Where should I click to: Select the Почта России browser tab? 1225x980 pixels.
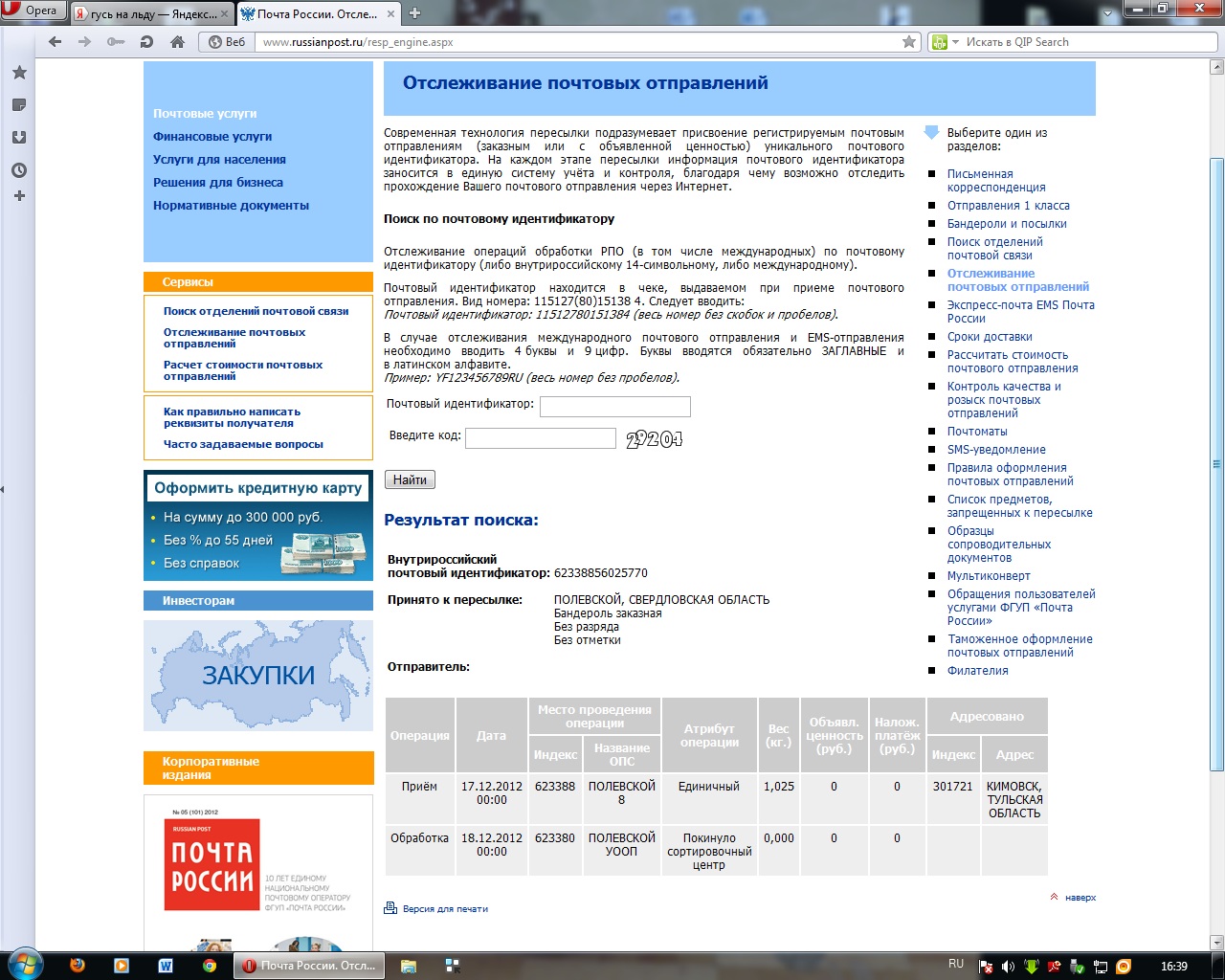320,13
